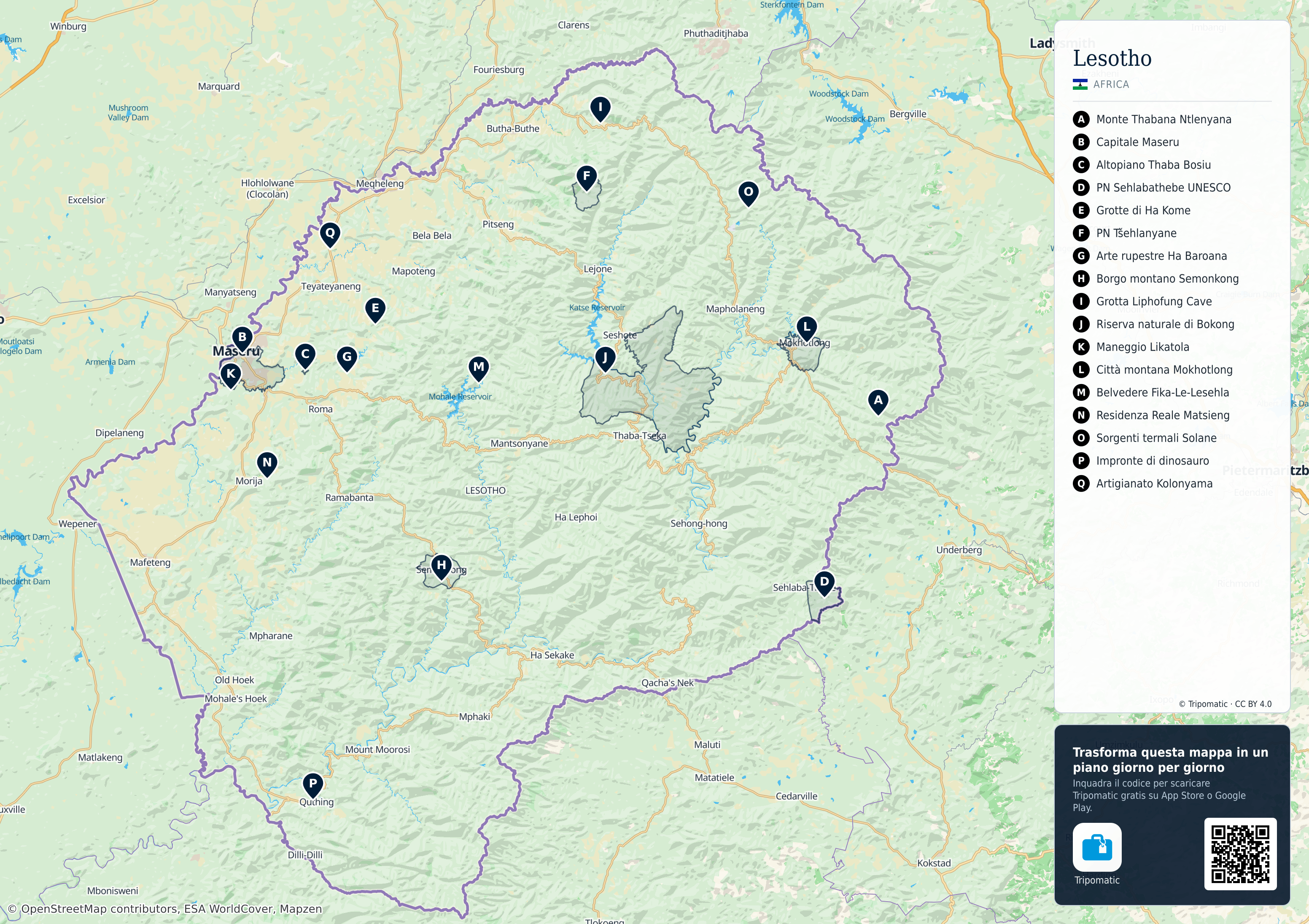Click map pin F at Tšehlanyane park
The image size is (1309, 924).
(587, 178)
